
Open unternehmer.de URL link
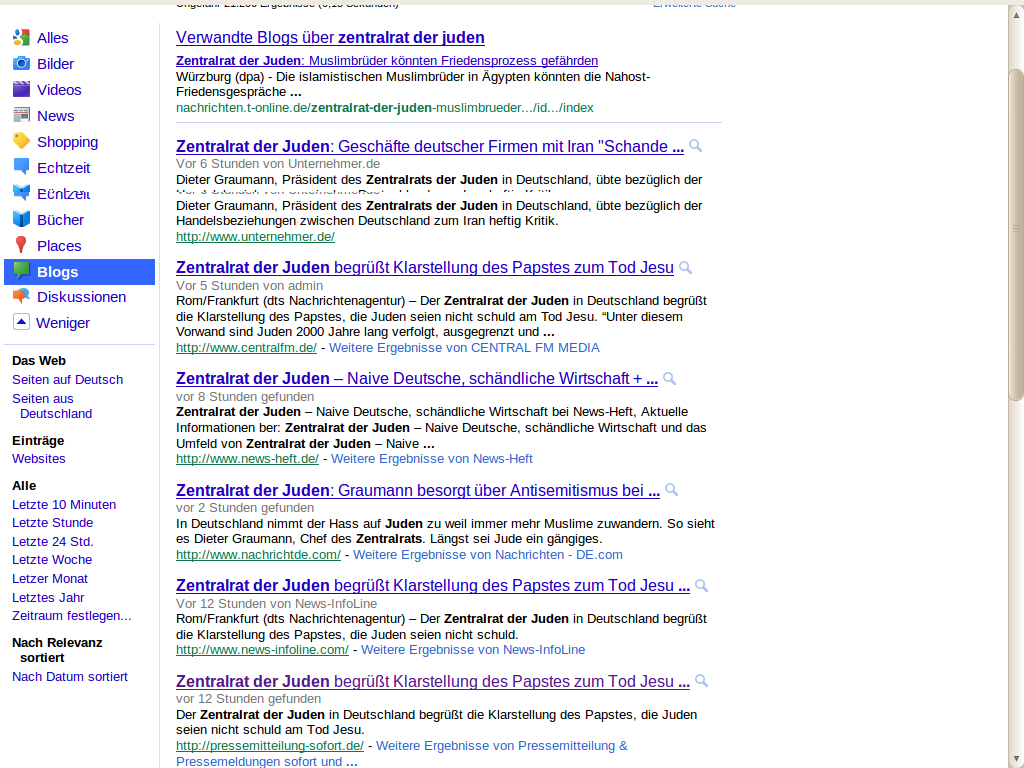(255, 236)
